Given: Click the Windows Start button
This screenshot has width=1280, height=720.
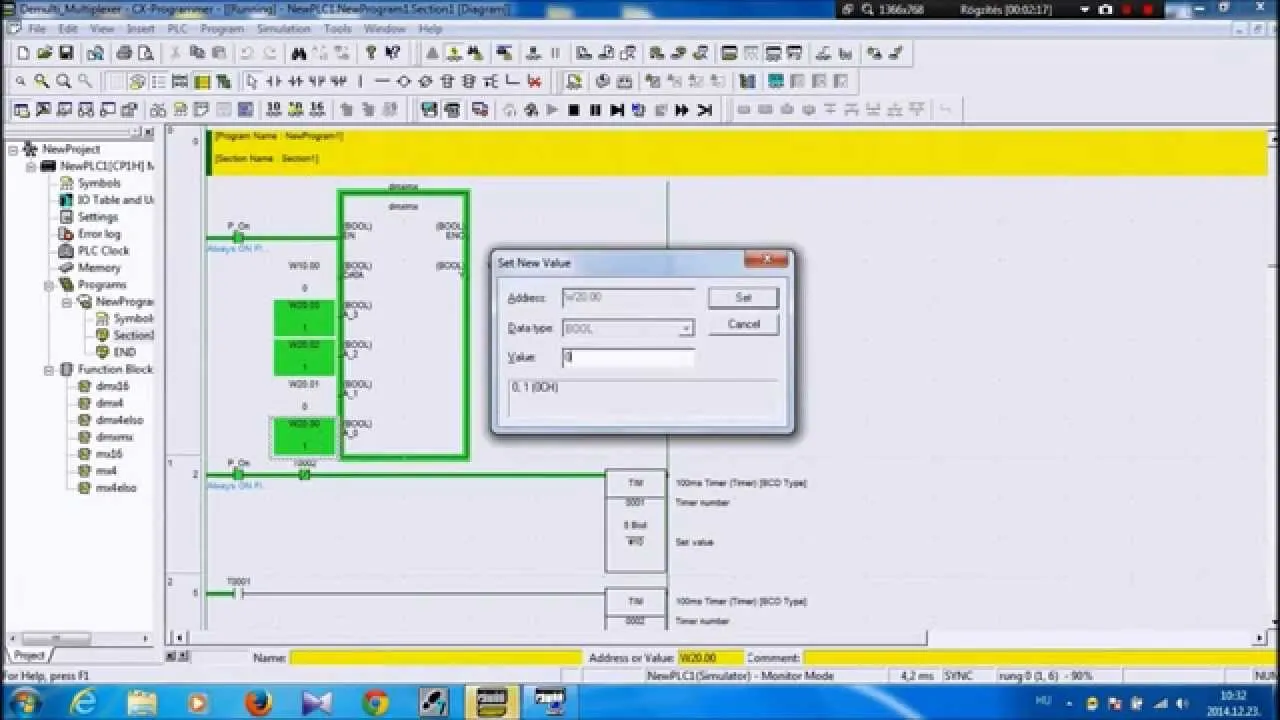Looking at the screenshot, I should (x=22, y=702).
